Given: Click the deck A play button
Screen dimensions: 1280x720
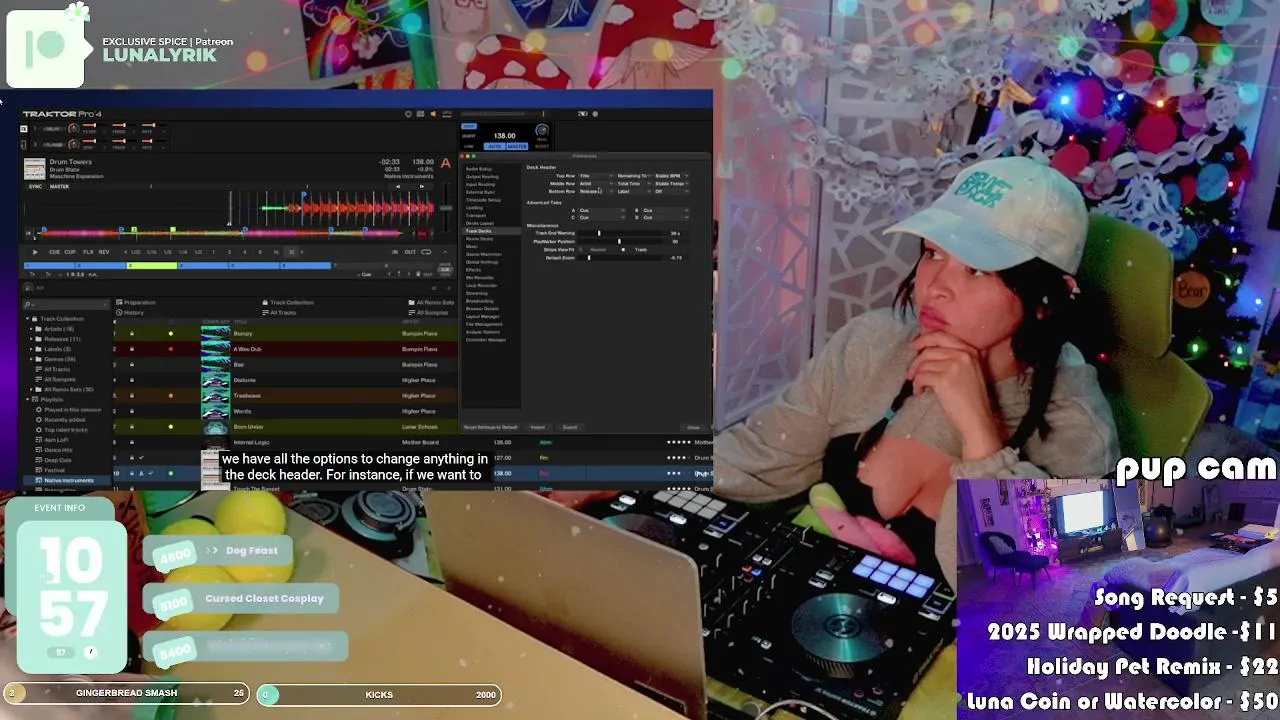Looking at the screenshot, I should 35,252.
